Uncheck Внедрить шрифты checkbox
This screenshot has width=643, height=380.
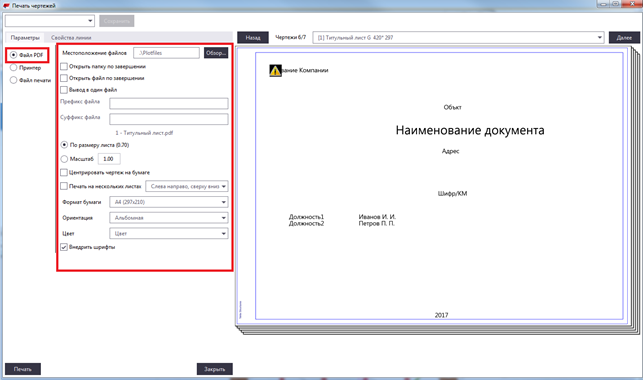click(x=64, y=247)
